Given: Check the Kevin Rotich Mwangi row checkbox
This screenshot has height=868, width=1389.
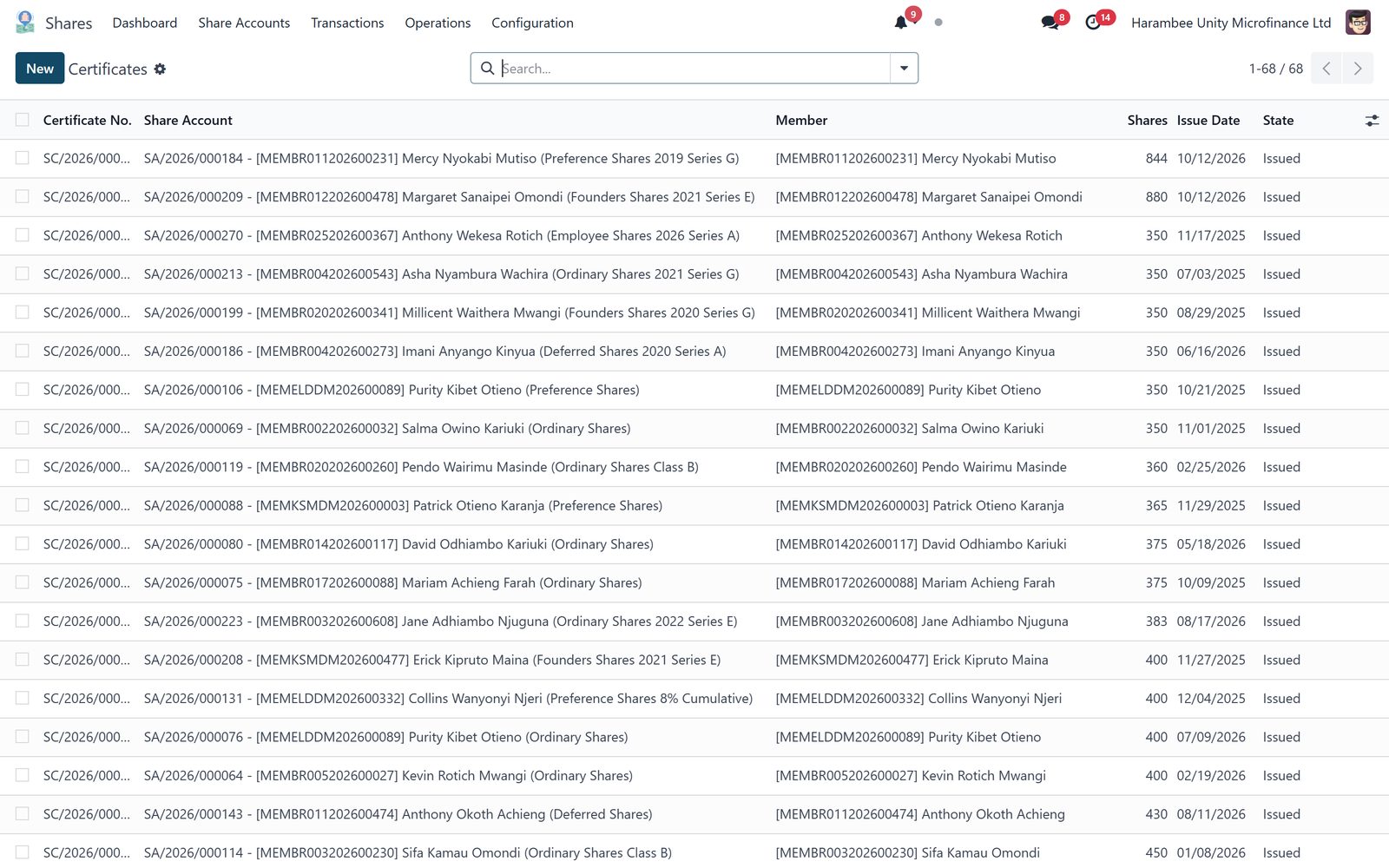Looking at the screenshot, I should tap(23, 775).
